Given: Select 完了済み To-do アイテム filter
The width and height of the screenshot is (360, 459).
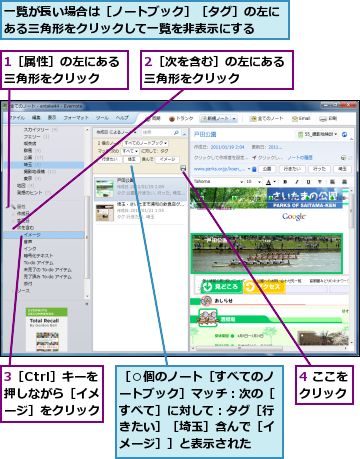Looking at the screenshot, I should point(47,277).
